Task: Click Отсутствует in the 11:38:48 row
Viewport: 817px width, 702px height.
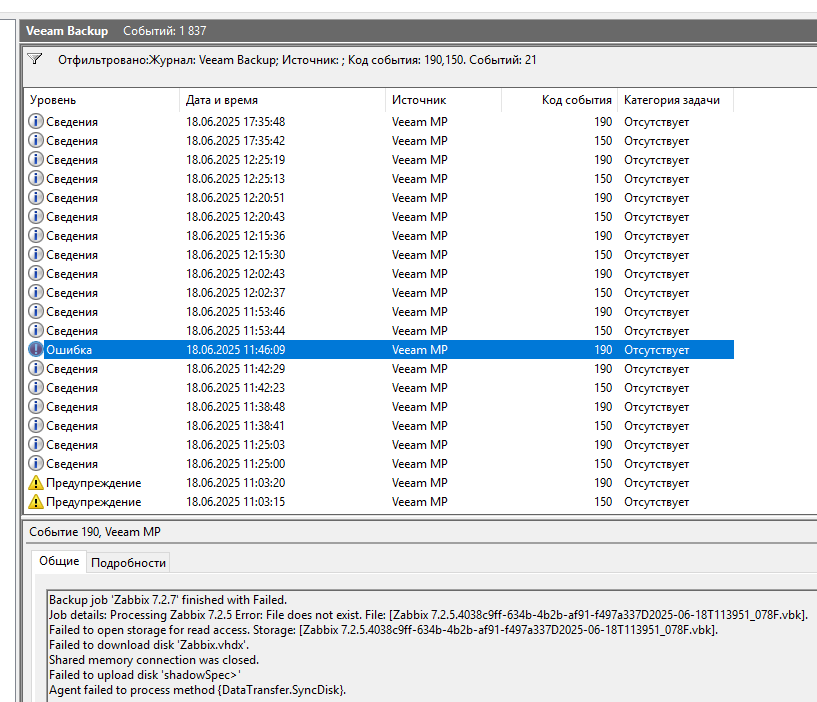Action: point(657,407)
